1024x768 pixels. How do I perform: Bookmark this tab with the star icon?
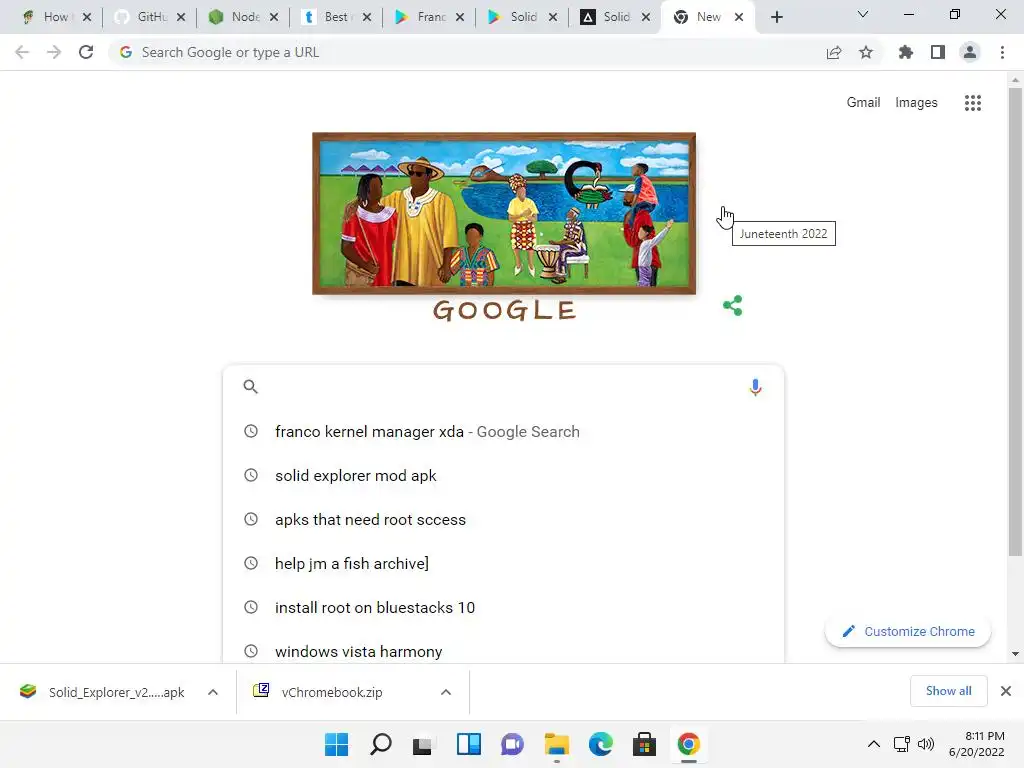[x=866, y=52]
